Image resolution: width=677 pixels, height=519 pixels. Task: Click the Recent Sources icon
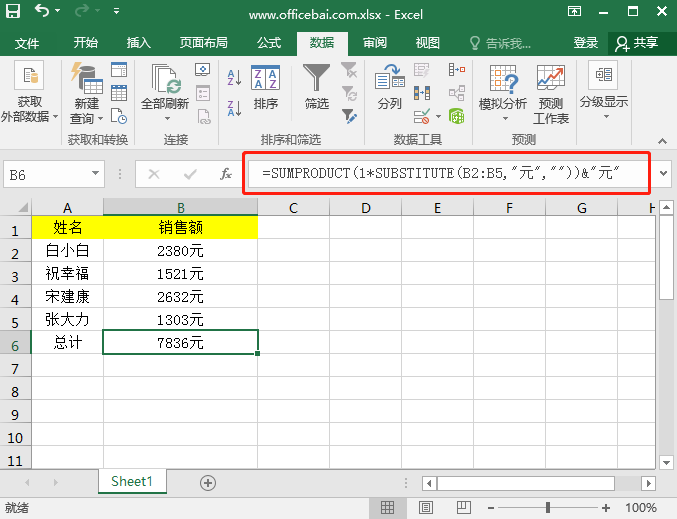(x=119, y=116)
